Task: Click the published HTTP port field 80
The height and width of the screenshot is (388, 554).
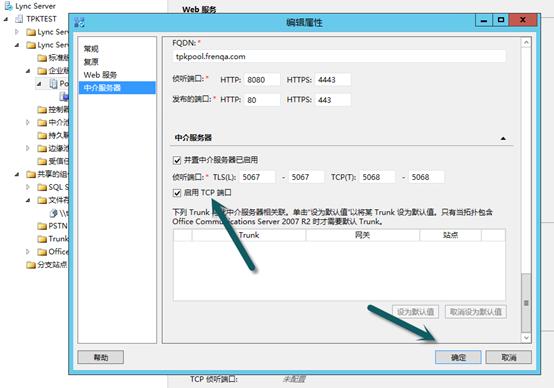Action: point(262,100)
